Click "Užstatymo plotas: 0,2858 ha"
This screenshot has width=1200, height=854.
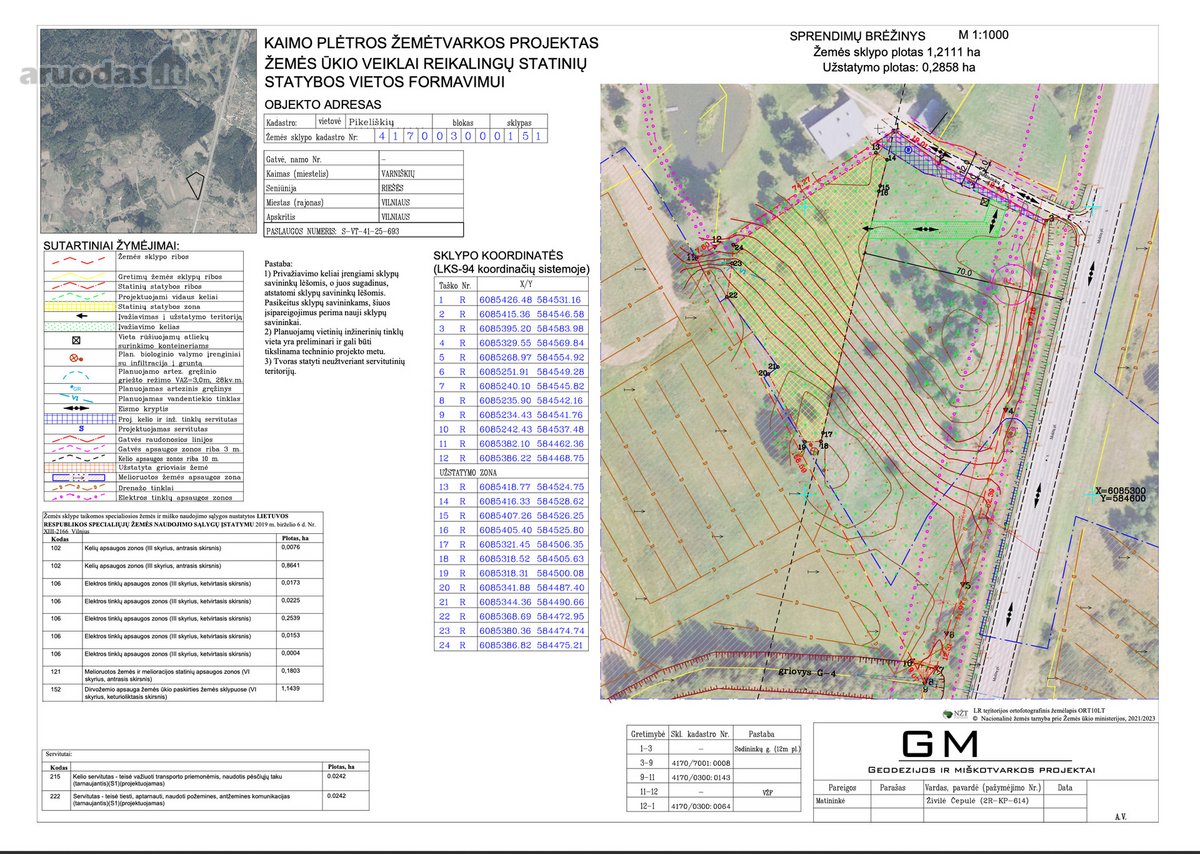click(898, 68)
